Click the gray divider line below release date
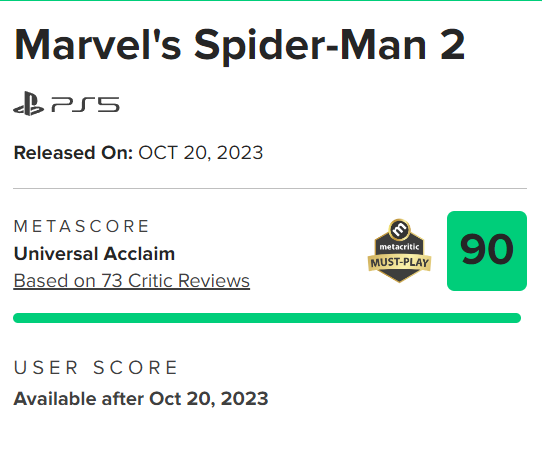The image size is (542, 454). click(270, 189)
